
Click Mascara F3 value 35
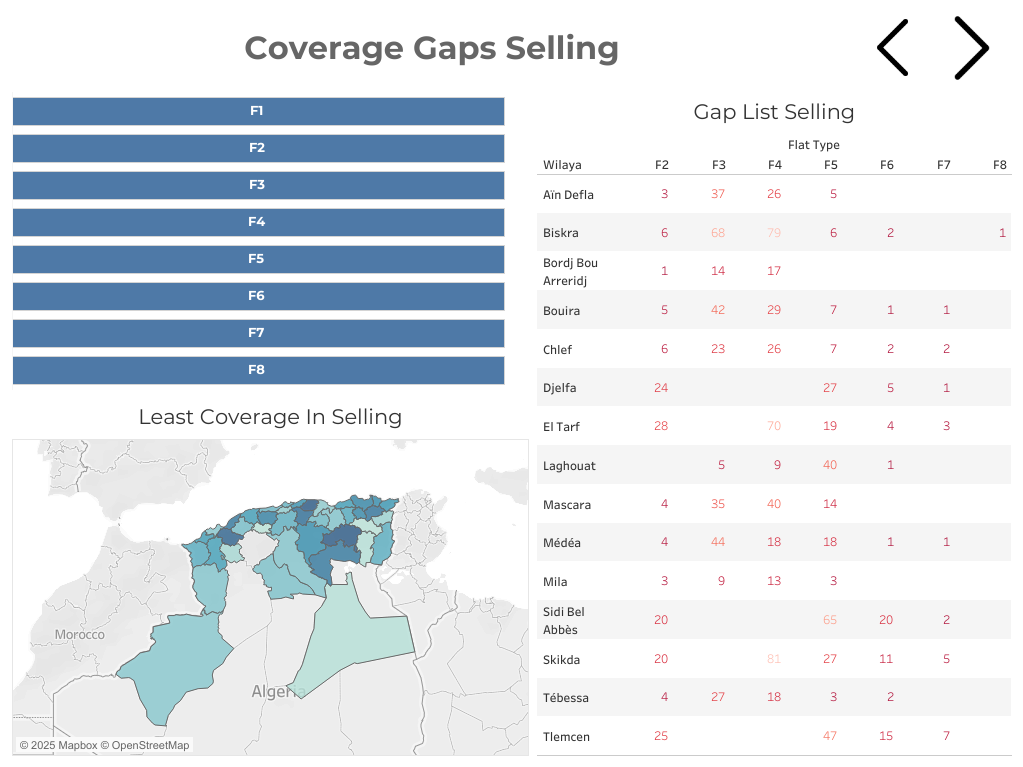click(718, 504)
